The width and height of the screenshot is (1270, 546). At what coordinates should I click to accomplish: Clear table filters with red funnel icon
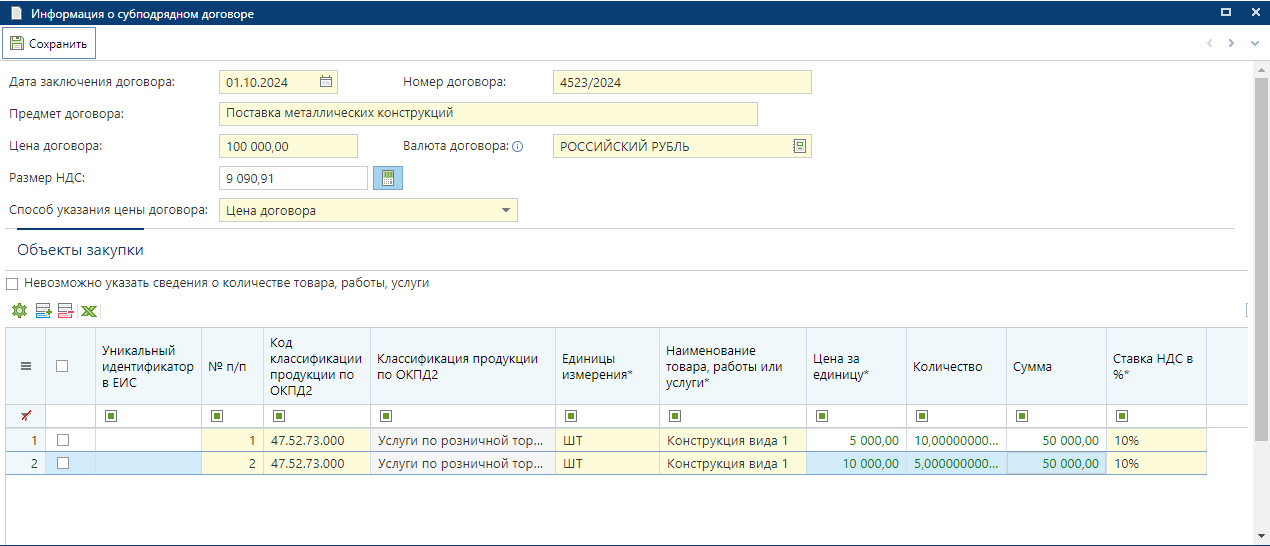coord(26,415)
